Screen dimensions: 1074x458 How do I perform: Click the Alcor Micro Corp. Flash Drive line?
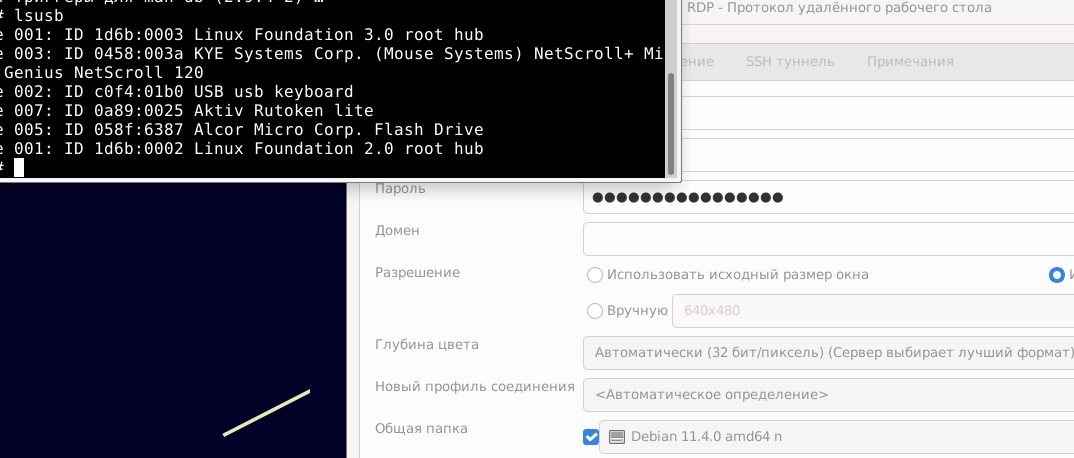click(x=241, y=129)
